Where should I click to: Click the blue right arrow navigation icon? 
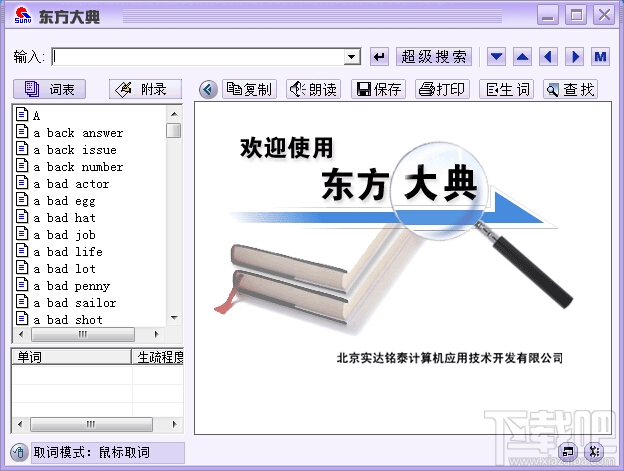coord(575,57)
